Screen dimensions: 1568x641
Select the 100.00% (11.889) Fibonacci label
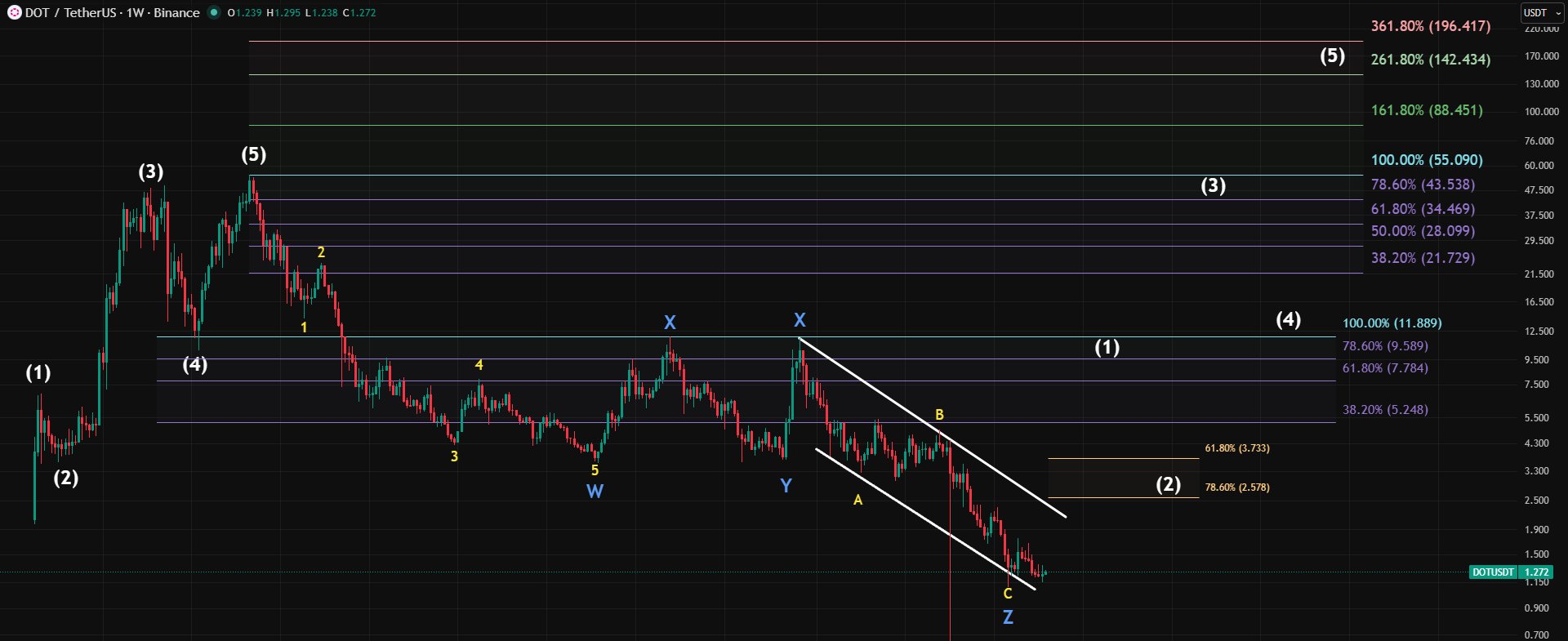pyautogui.click(x=1392, y=323)
